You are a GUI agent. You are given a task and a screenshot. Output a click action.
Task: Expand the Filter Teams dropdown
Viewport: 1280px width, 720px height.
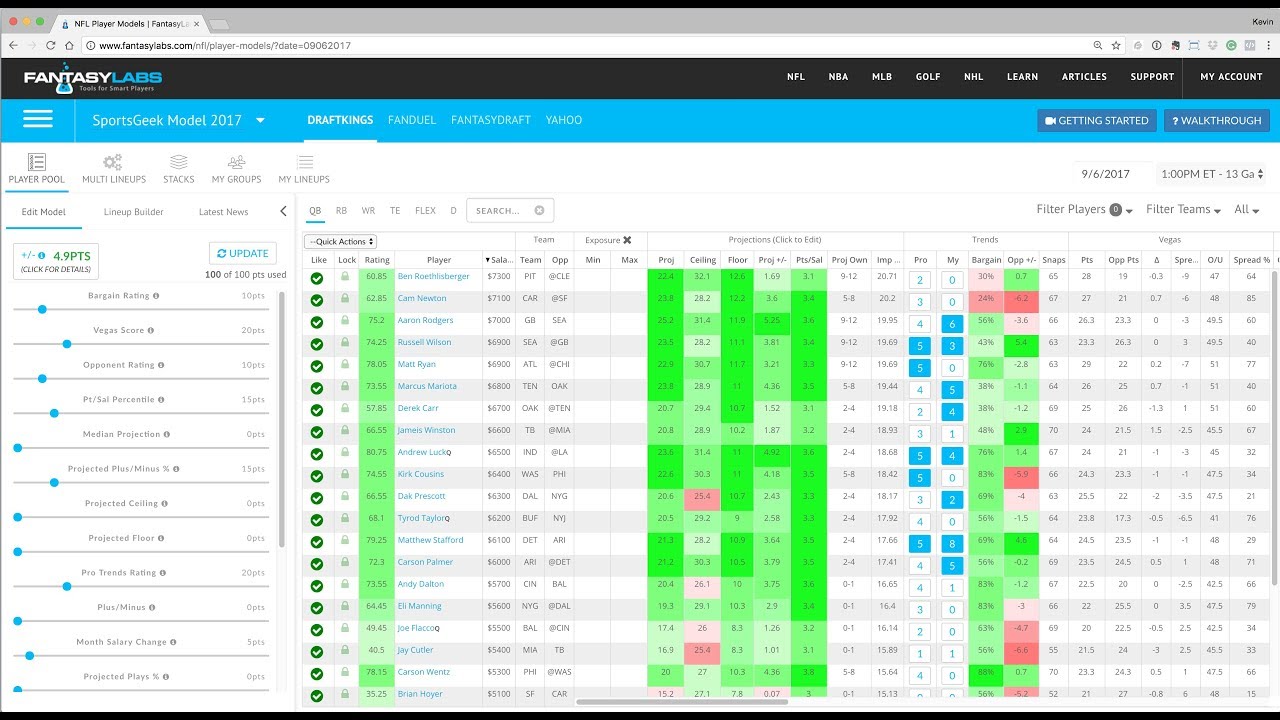[1184, 210]
